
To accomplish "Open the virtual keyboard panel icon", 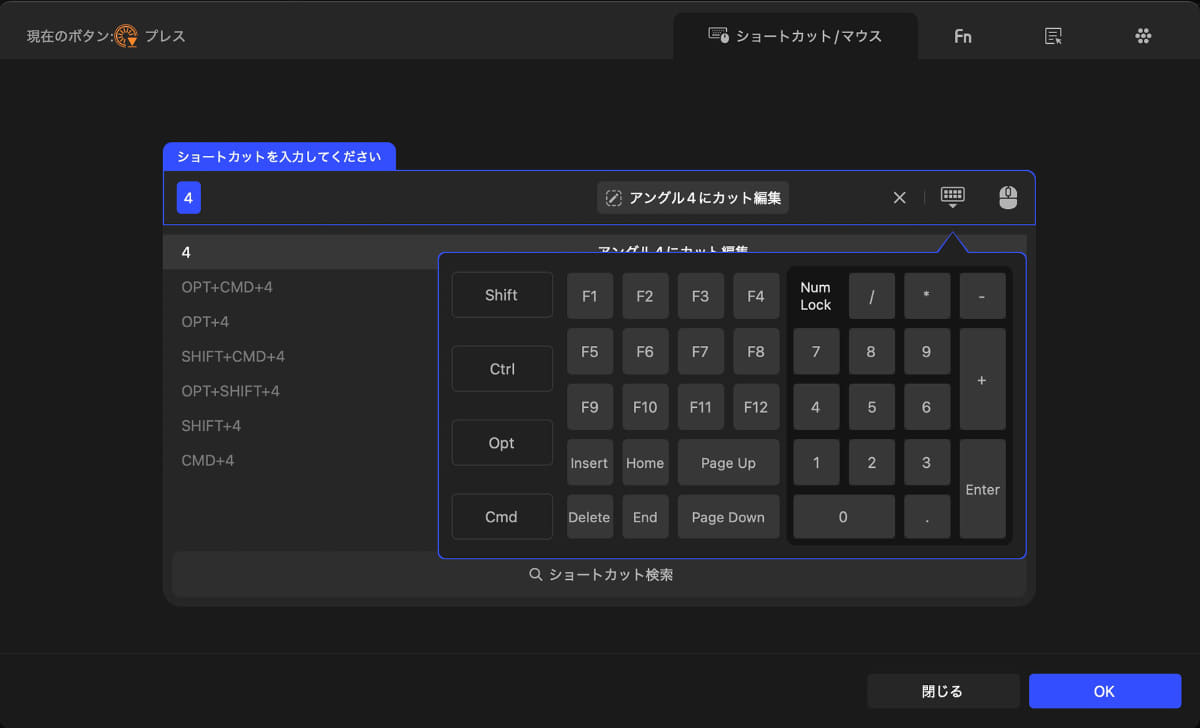I will coord(953,198).
